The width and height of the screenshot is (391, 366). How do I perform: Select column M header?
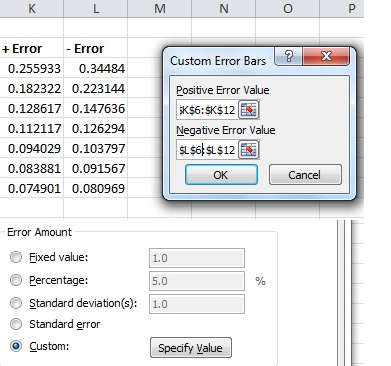pos(160,8)
